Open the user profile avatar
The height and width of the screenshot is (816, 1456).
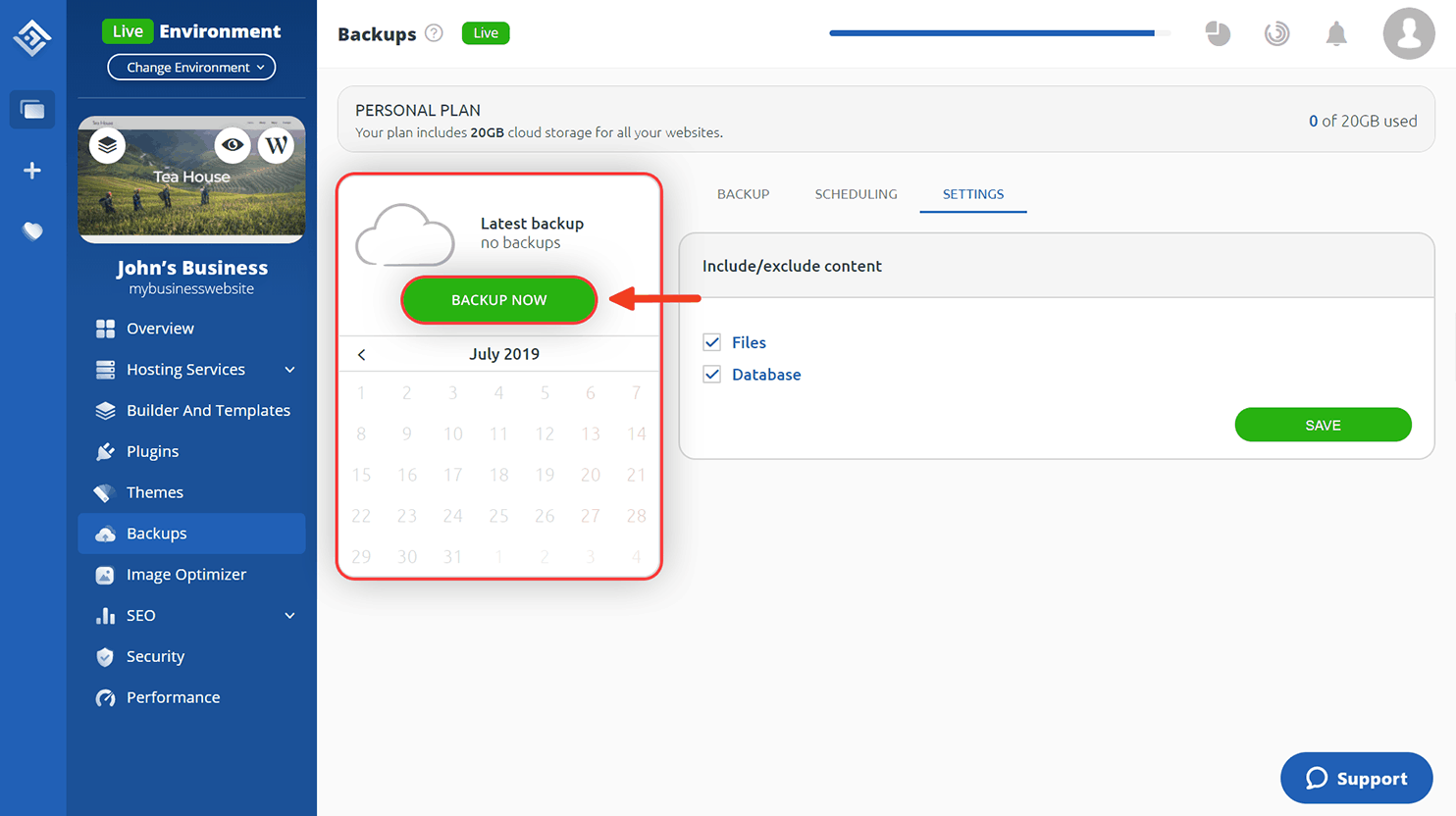click(x=1409, y=33)
